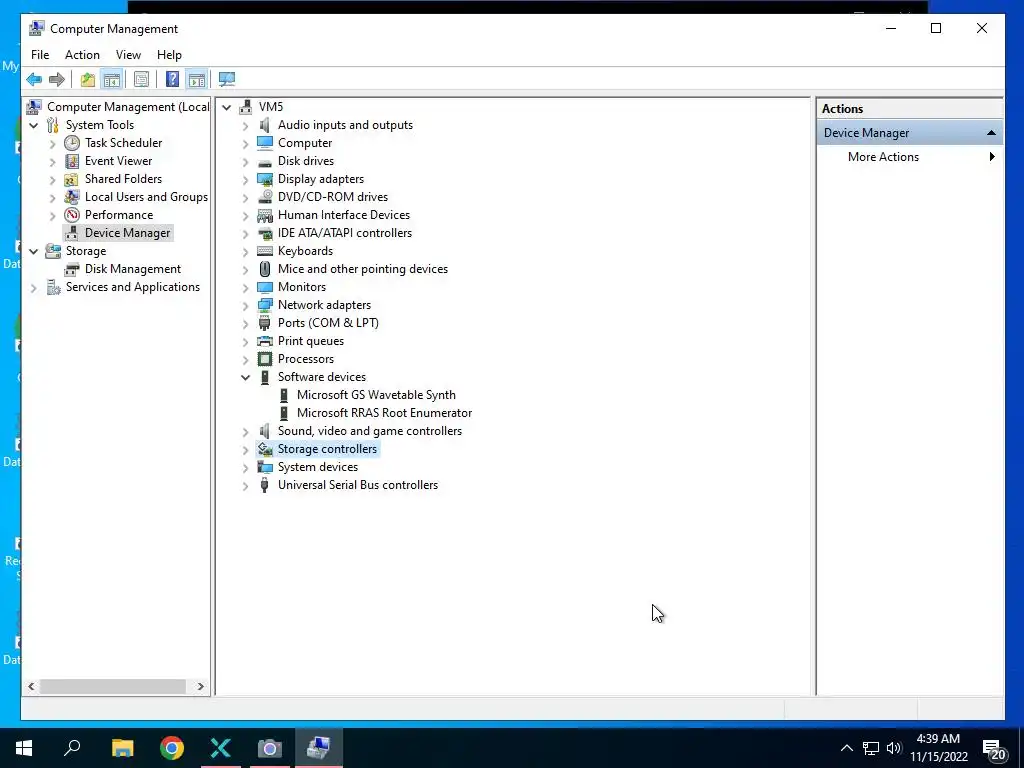This screenshot has width=1024, height=768.
Task: Click the Keyboards device icon
Action: coord(264,251)
